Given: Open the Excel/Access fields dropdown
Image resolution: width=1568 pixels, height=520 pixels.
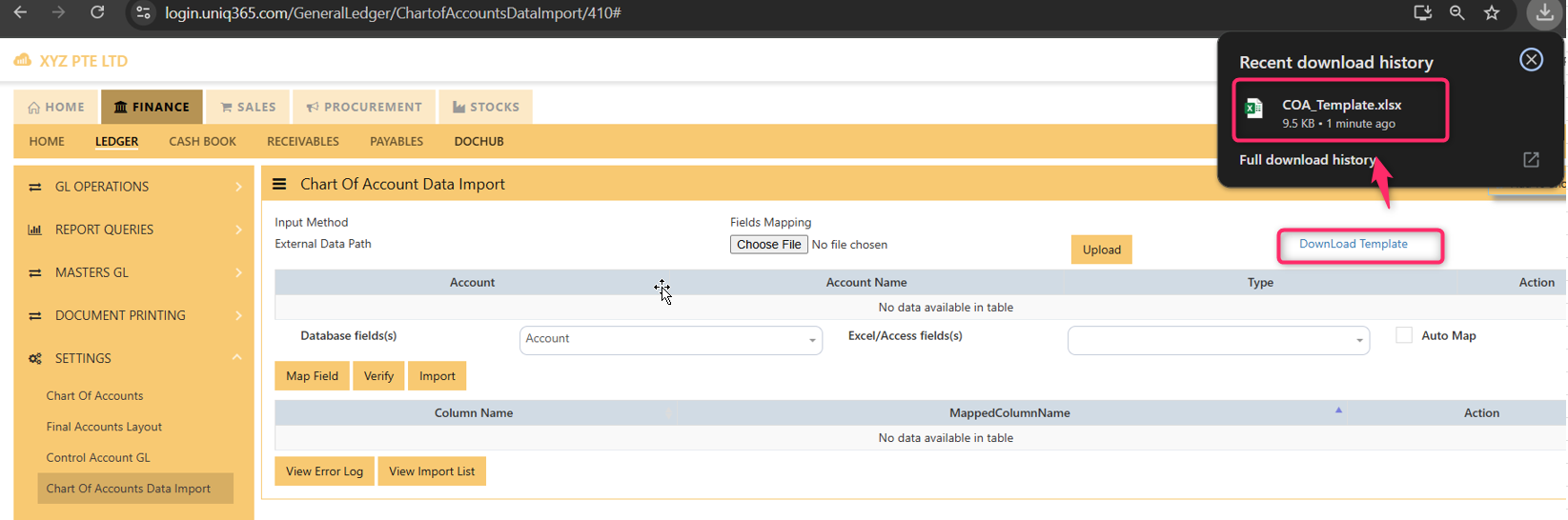Looking at the screenshot, I should coord(1218,340).
